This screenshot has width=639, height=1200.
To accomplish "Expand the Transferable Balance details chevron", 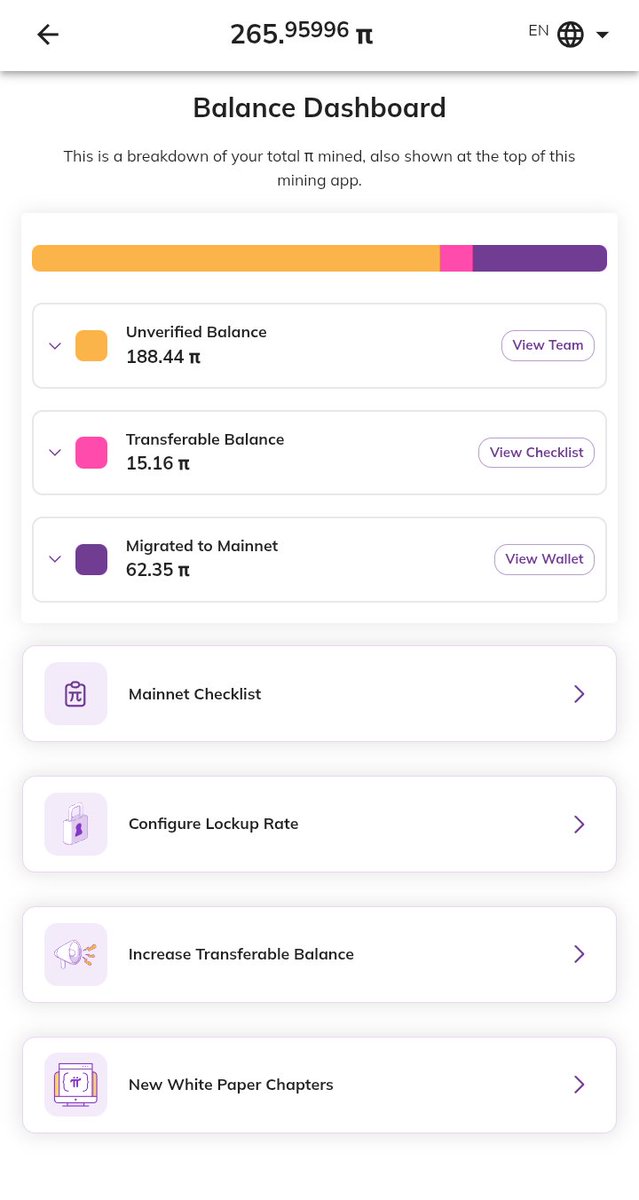I will (x=55, y=453).
